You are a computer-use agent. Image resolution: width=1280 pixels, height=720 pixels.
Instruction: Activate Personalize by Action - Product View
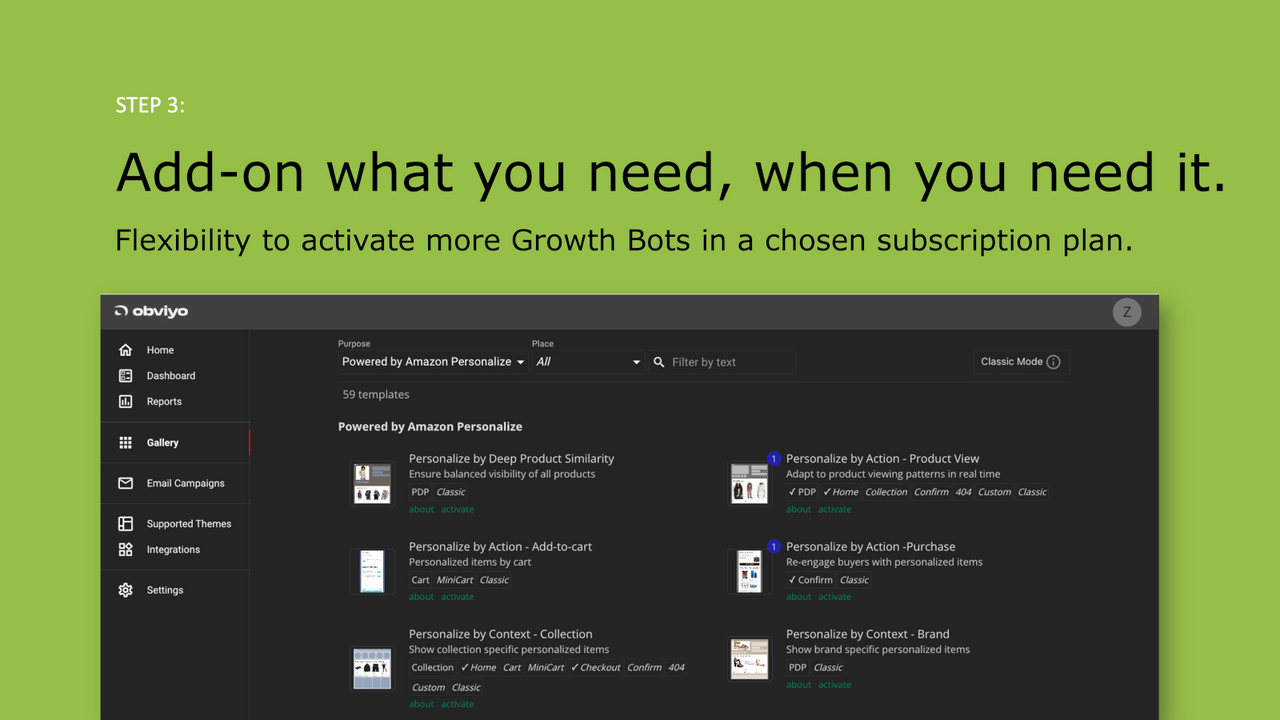835,509
